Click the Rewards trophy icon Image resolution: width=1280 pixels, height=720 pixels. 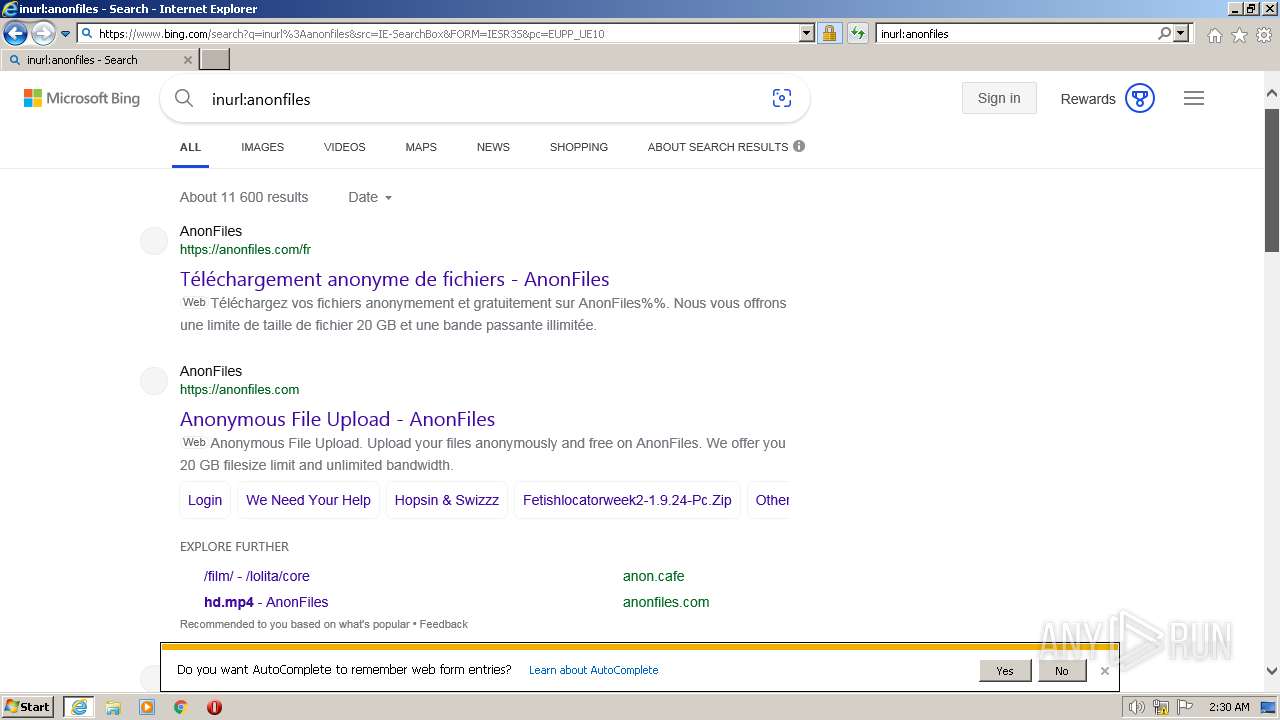click(x=1140, y=98)
